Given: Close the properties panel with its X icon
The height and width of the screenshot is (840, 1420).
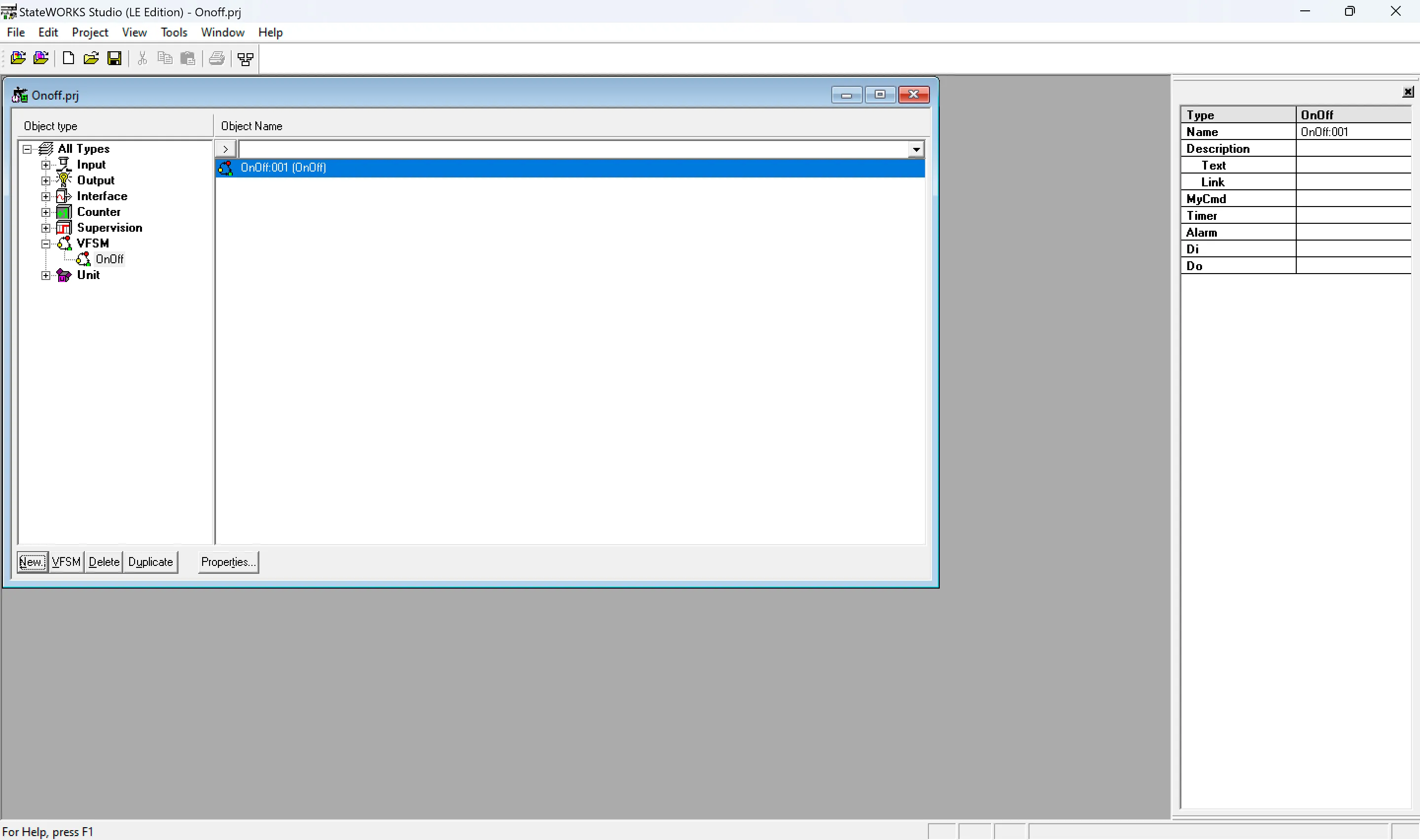Looking at the screenshot, I should (1408, 91).
